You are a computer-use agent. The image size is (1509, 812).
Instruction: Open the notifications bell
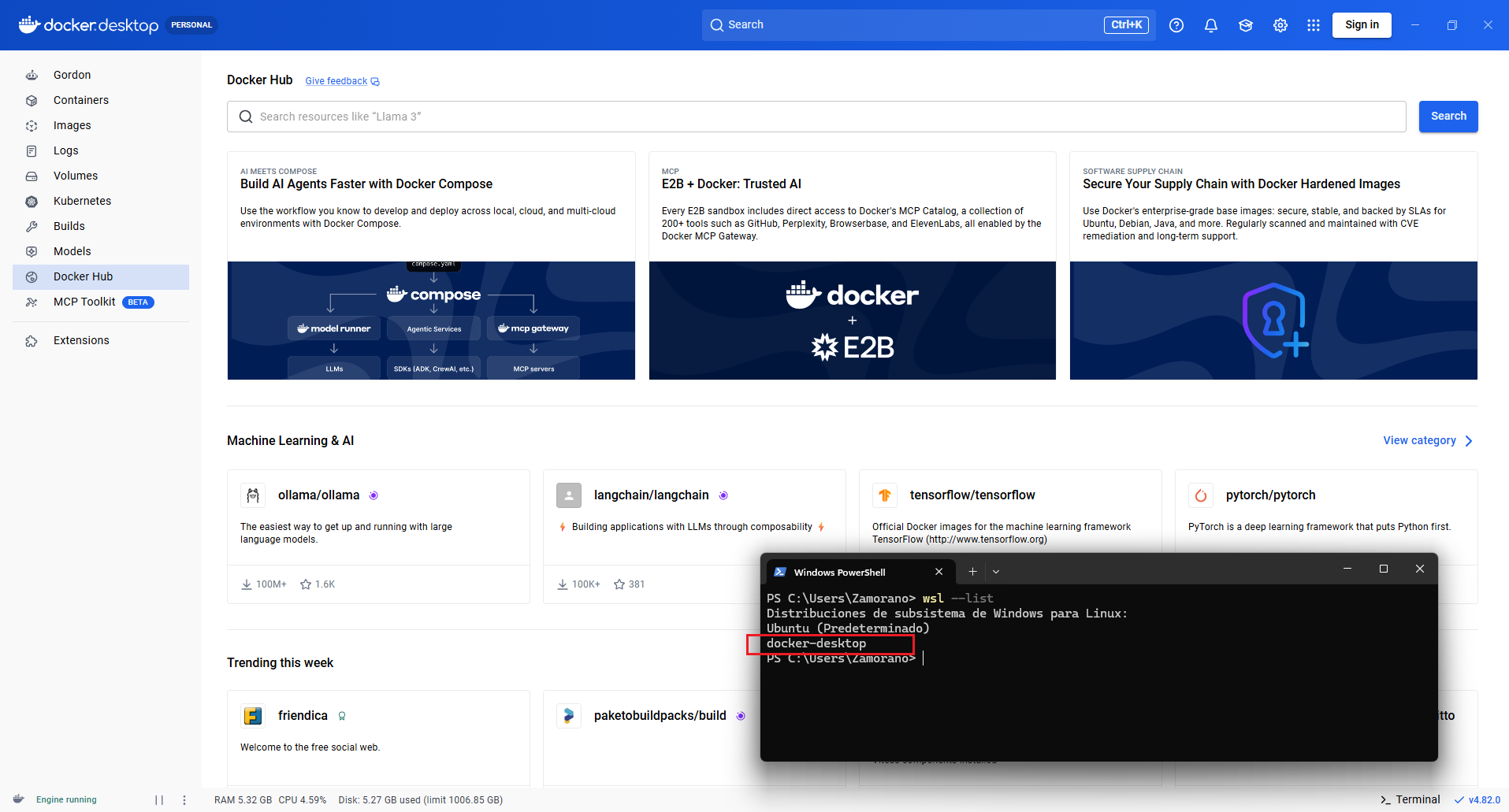pos(1211,25)
